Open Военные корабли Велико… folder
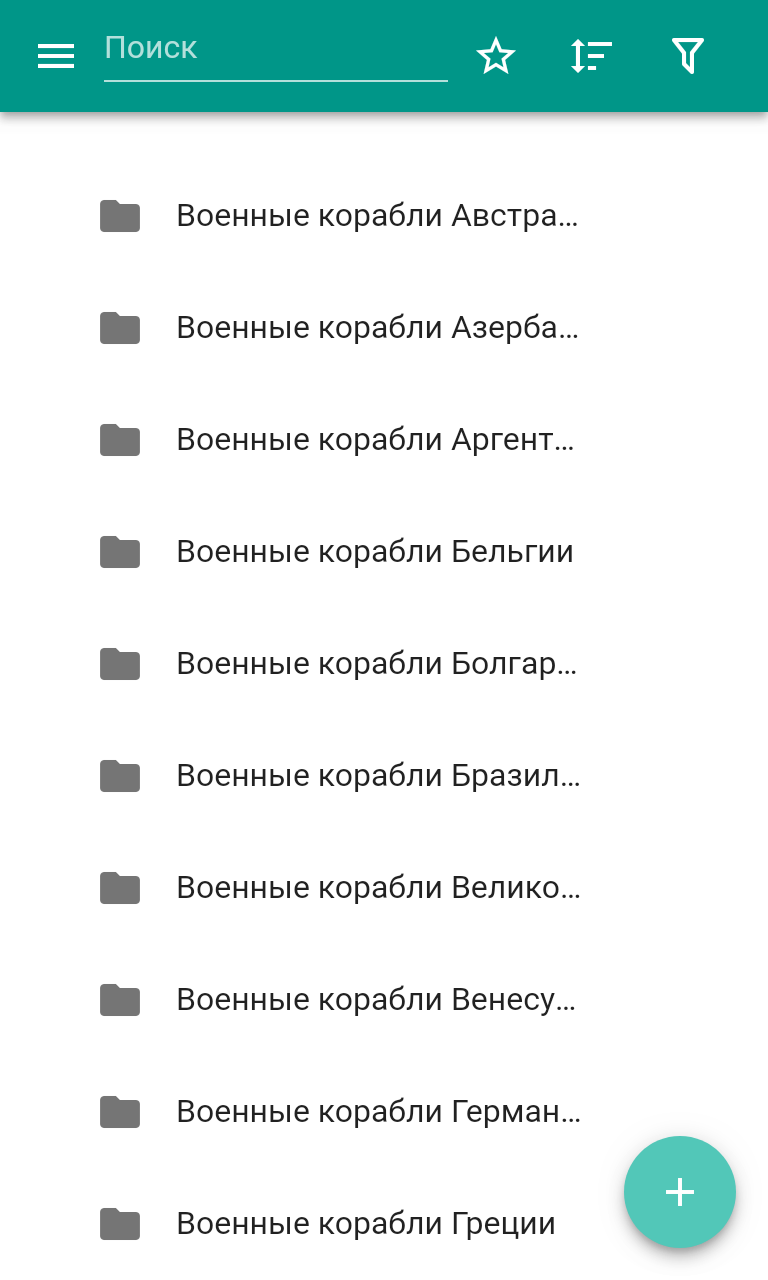Viewport: 768px width, 1280px height. coord(378,888)
